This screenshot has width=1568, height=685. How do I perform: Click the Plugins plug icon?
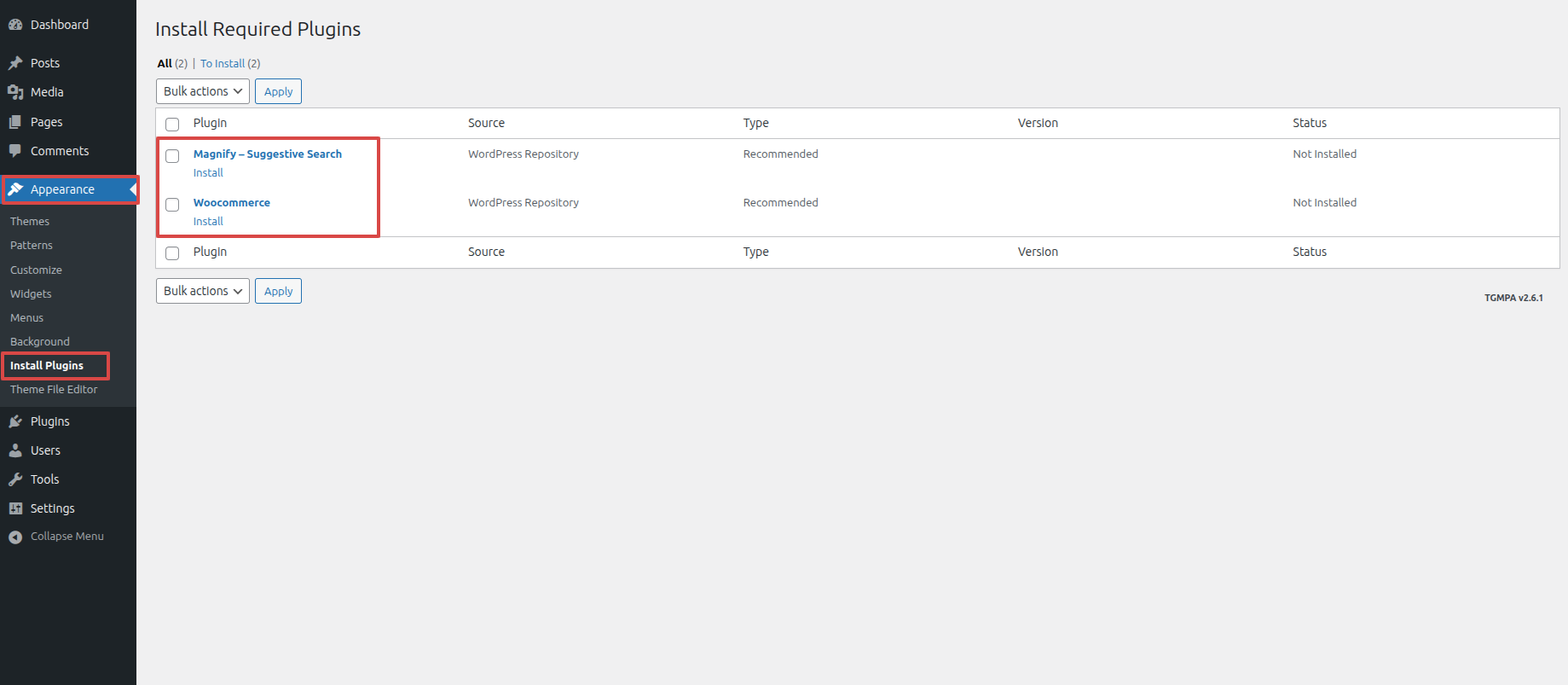15,421
